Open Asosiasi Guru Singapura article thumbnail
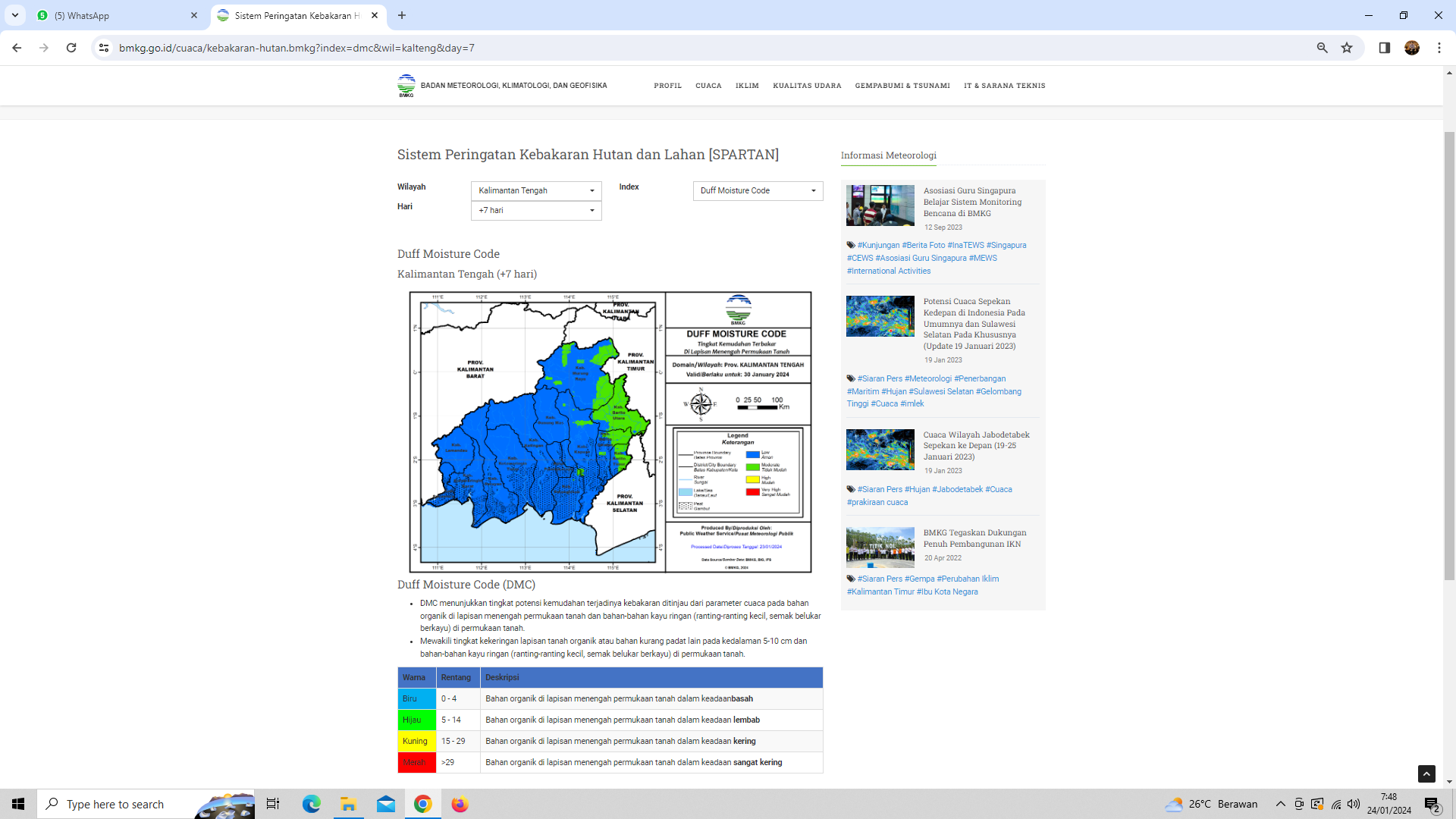 [880, 205]
